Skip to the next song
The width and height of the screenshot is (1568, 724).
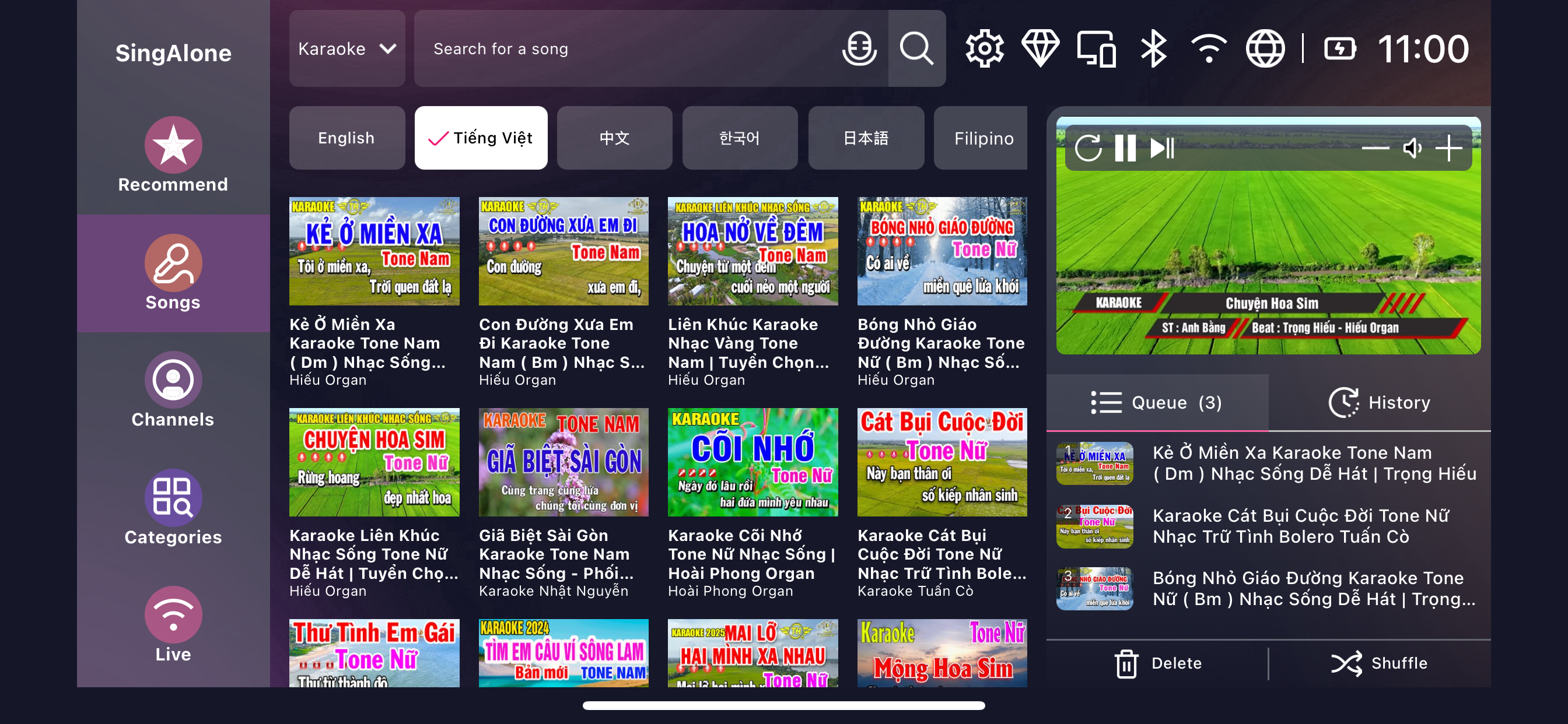(1162, 148)
